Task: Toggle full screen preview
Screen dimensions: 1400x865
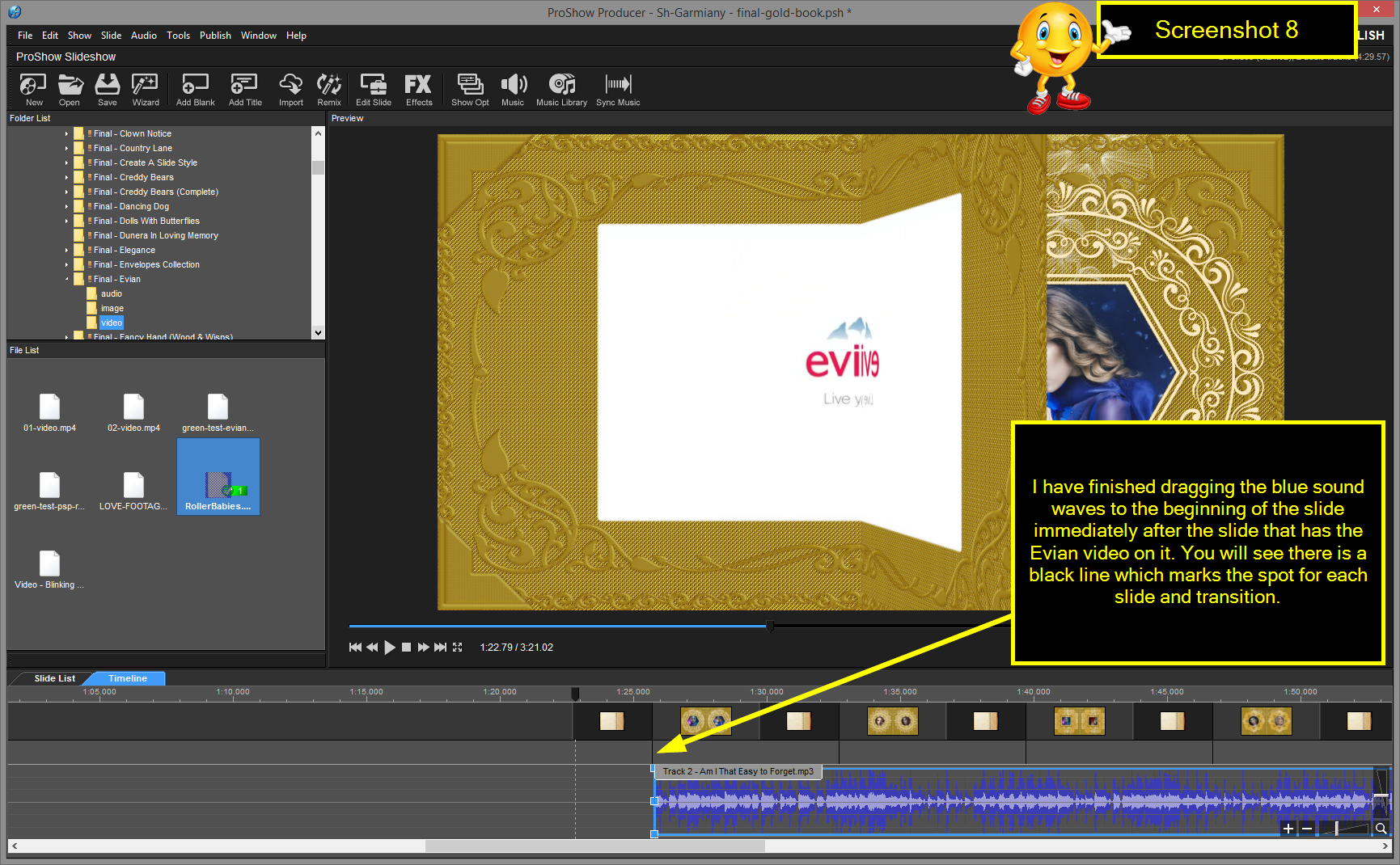Action: point(458,648)
